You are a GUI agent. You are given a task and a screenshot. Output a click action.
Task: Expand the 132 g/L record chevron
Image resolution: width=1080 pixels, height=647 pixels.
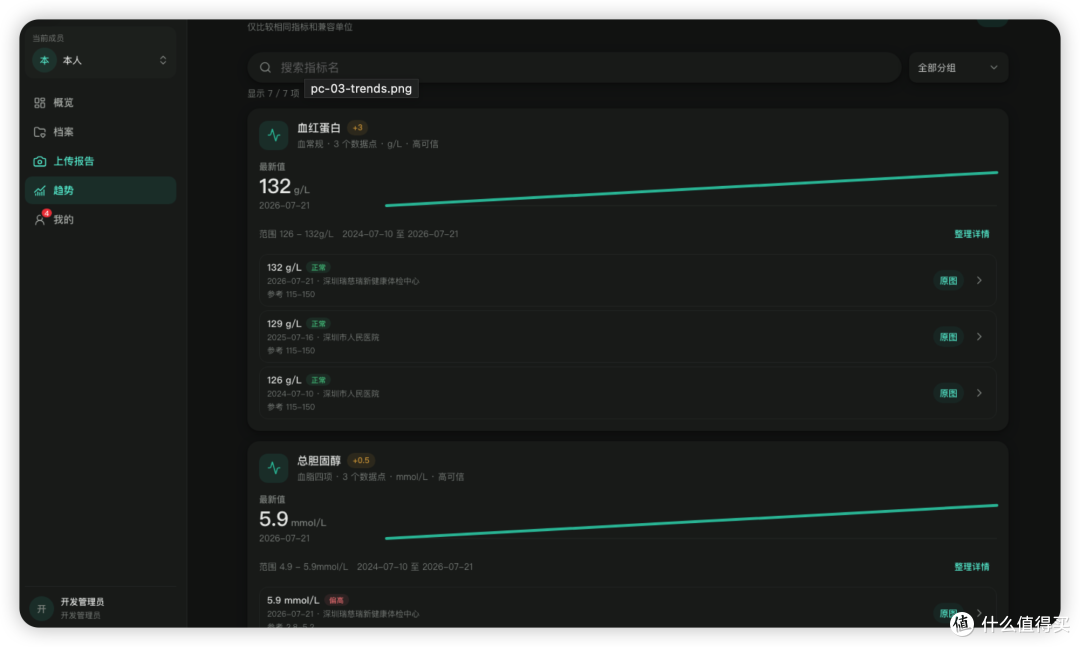click(979, 280)
